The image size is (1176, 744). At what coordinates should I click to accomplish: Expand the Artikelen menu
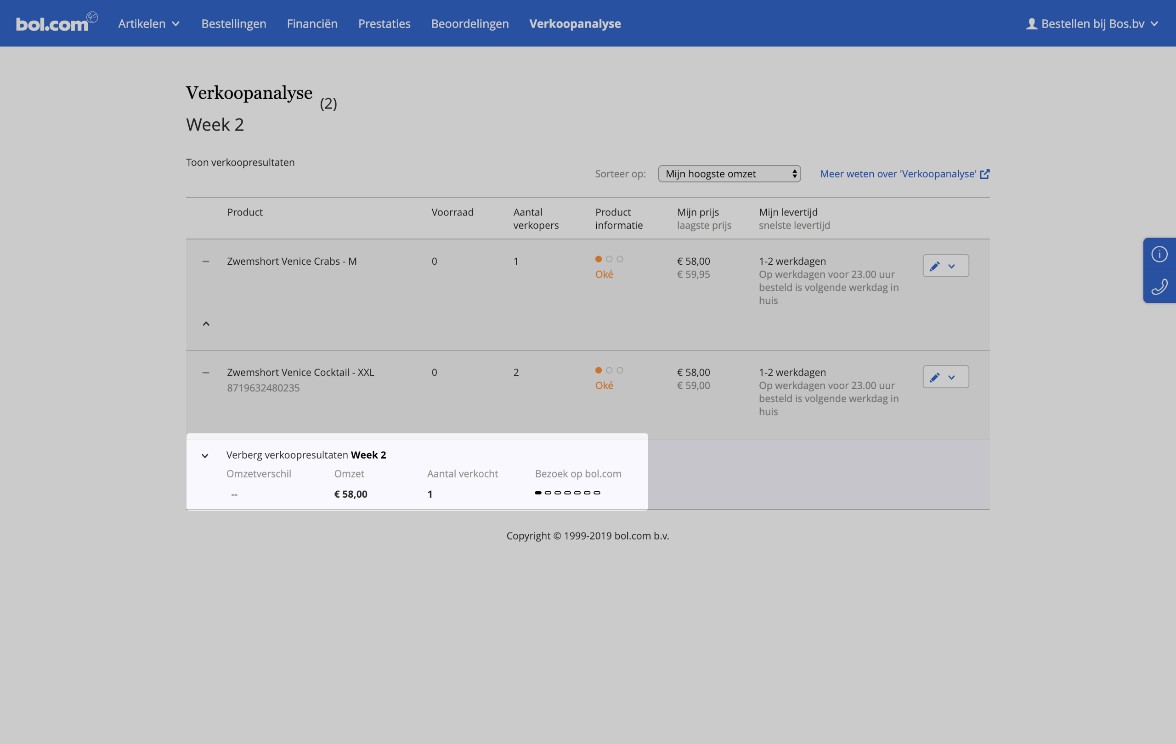point(149,24)
